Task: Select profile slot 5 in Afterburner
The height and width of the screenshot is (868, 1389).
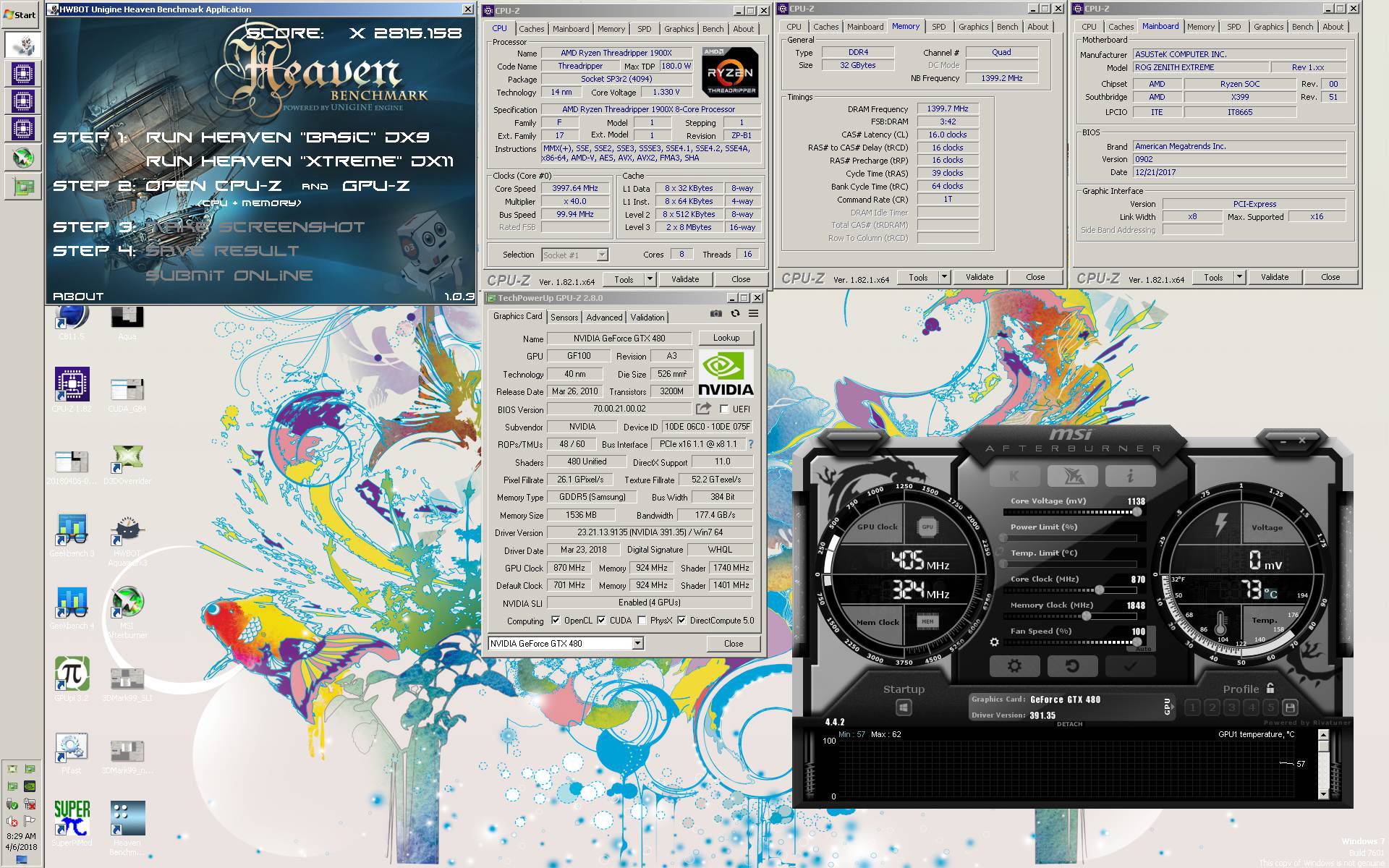Action: click(1271, 707)
